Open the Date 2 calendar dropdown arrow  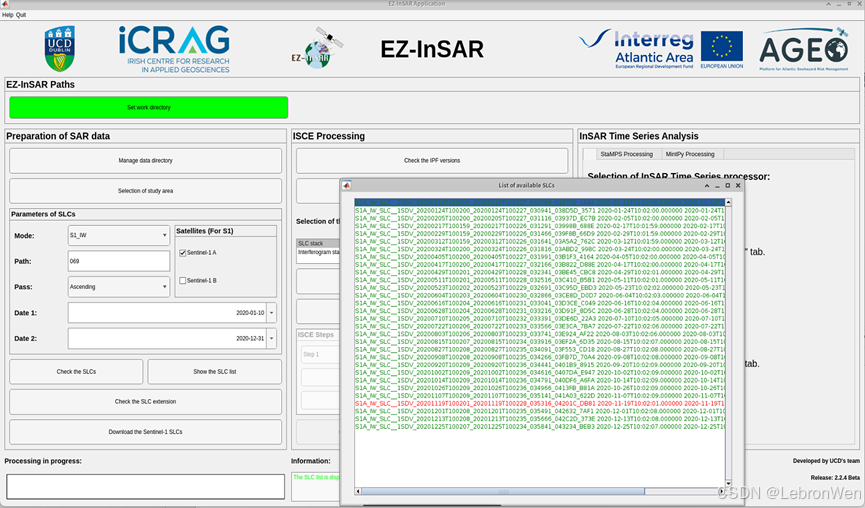click(x=271, y=339)
